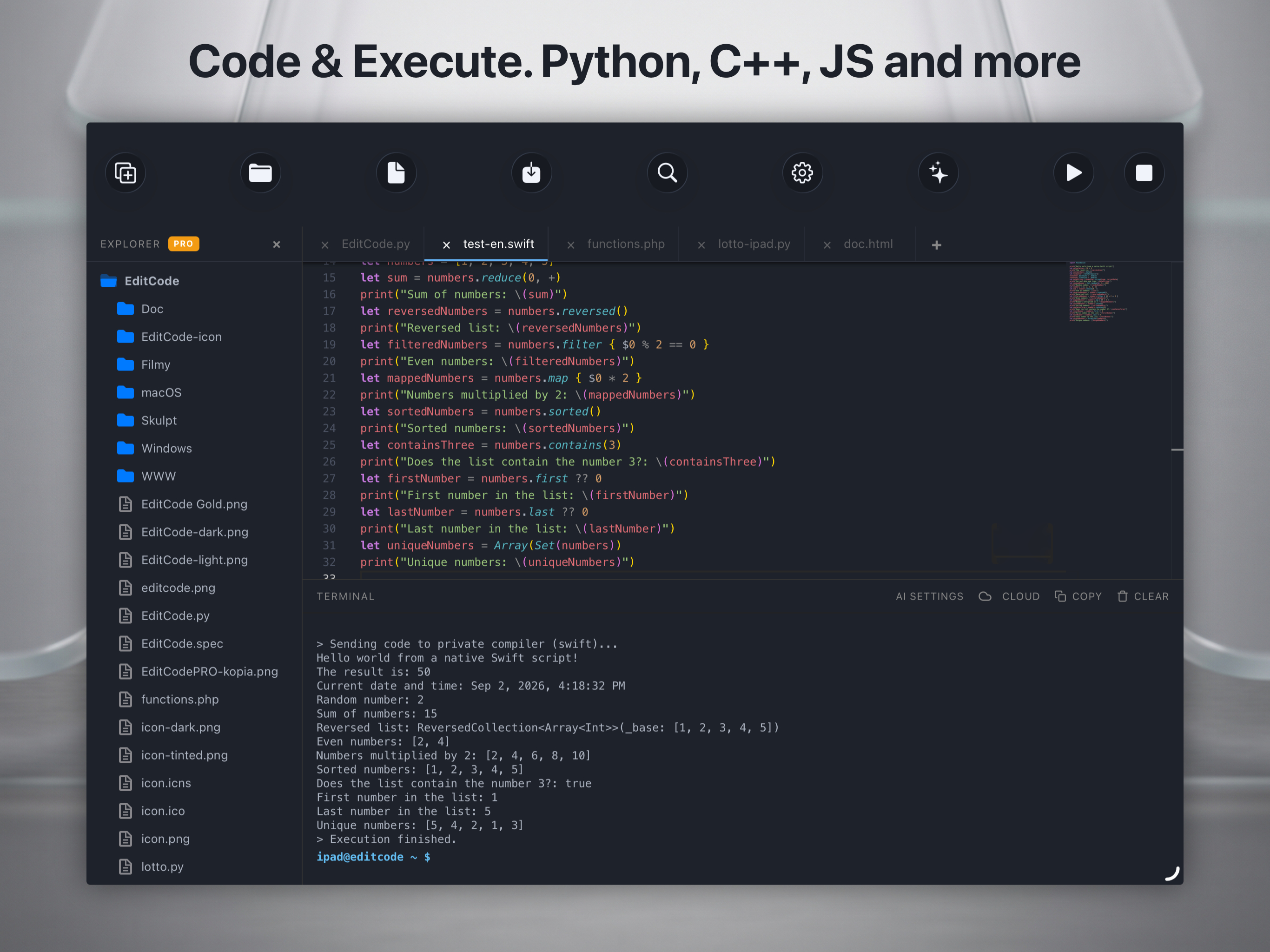Open settings via the gear icon
The width and height of the screenshot is (1270, 952).
pos(803,173)
